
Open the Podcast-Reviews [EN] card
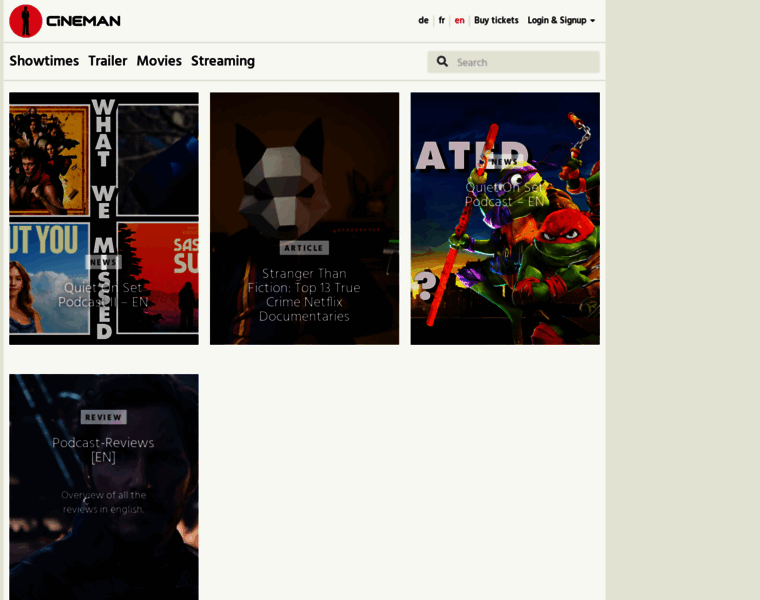tap(104, 487)
